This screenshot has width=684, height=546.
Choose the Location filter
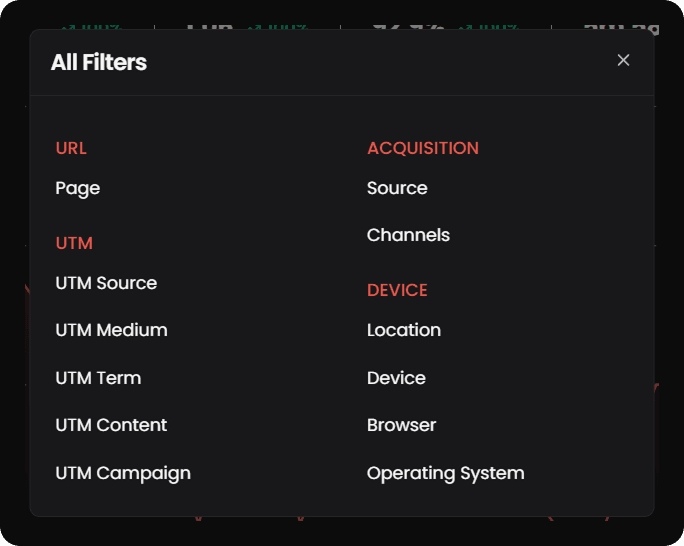click(x=403, y=330)
